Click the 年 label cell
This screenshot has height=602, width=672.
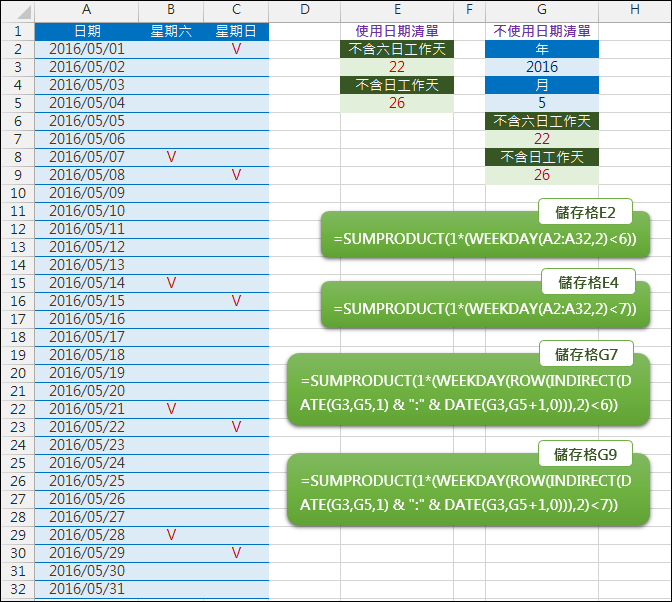point(542,49)
